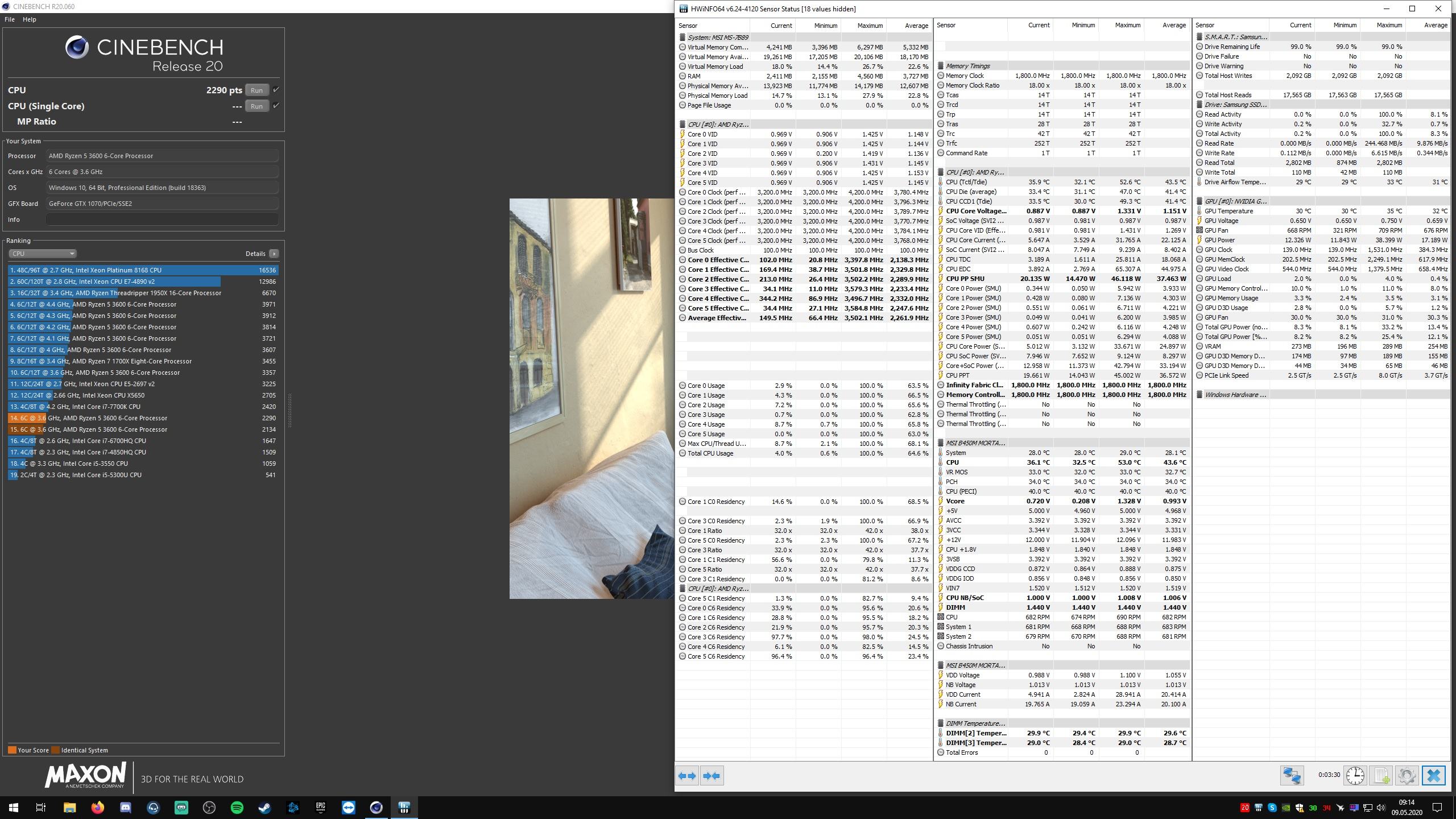Select the Drive Remaining Life sensor row
The width and height of the screenshot is (1456, 819).
pyautogui.click(x=1322, y=47)
